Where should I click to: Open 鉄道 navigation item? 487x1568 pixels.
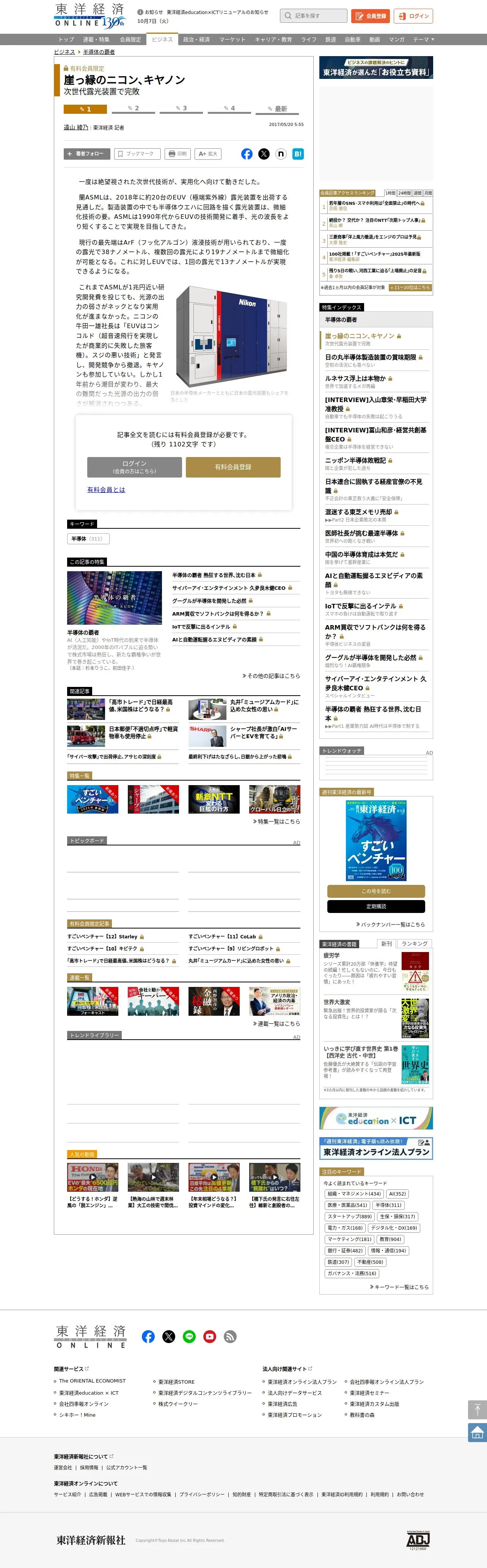click(x=331, y=39)
